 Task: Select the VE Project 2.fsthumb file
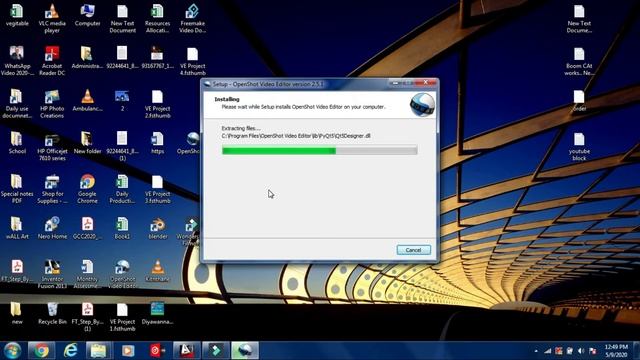158,104
